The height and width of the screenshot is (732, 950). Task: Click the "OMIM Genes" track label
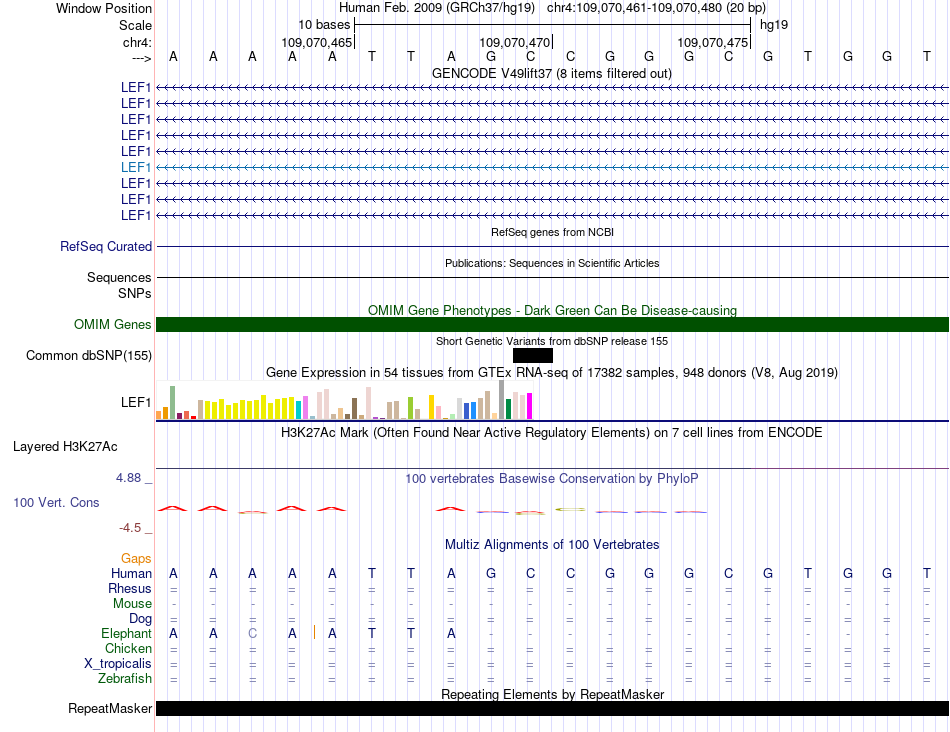(112, 325)
